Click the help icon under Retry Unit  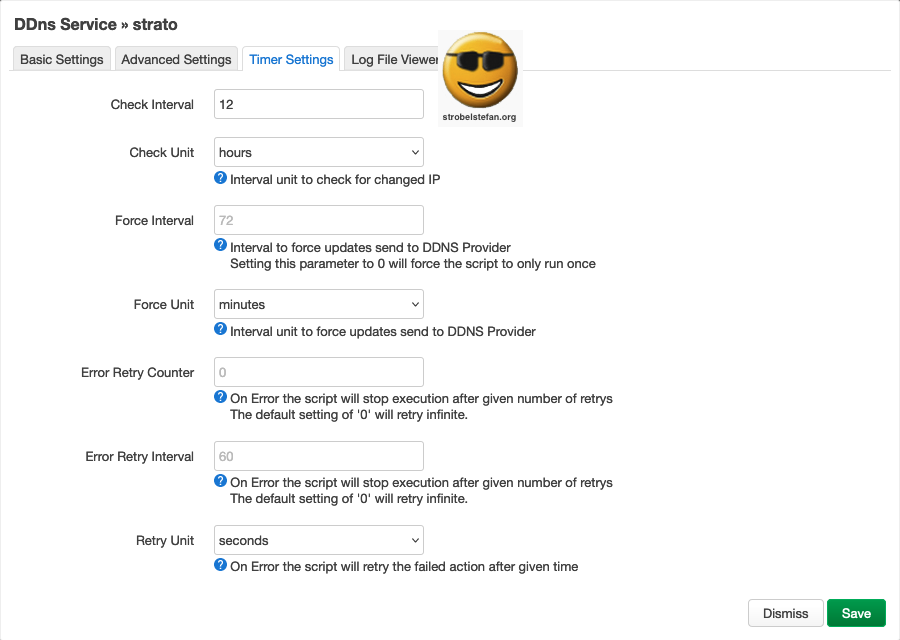(221, 565)
